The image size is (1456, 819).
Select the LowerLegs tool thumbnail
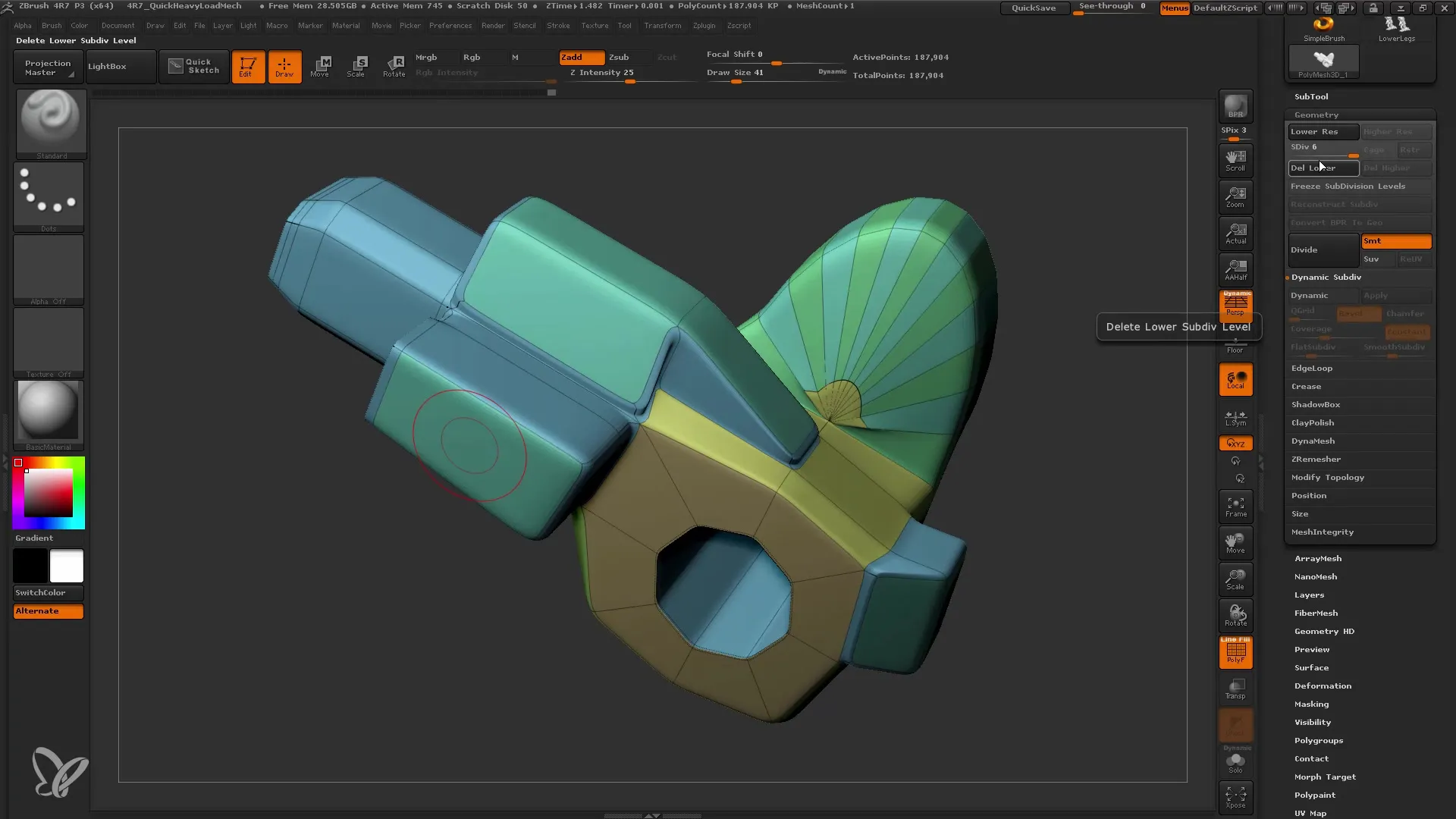tap(1397, 30)
